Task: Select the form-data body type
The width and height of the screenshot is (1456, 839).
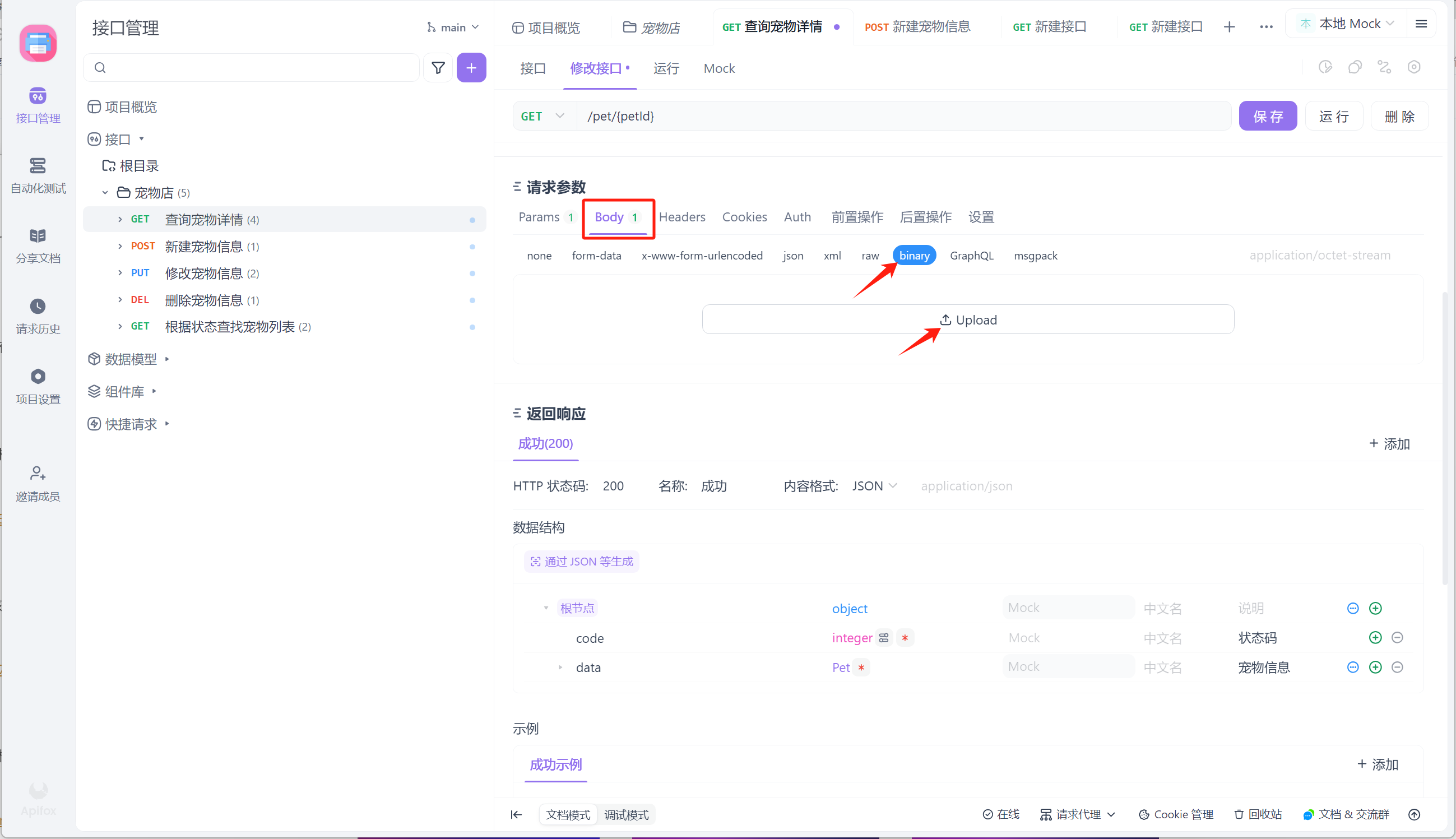Action: [x=596, y=256]
